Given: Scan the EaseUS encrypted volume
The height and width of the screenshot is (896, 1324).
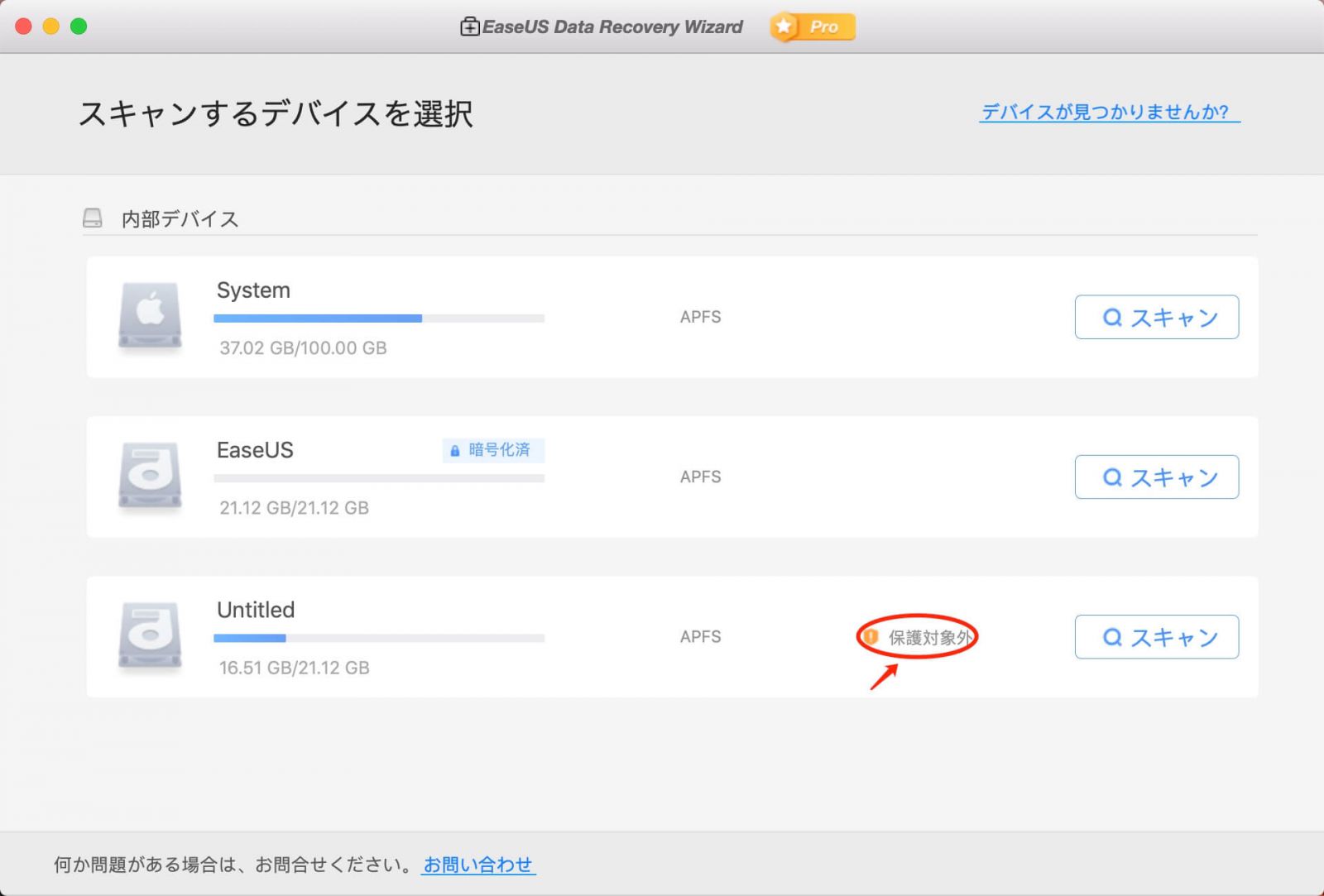Looking at the screenshot, I should pyautogui.click(x=1156, y=477).
